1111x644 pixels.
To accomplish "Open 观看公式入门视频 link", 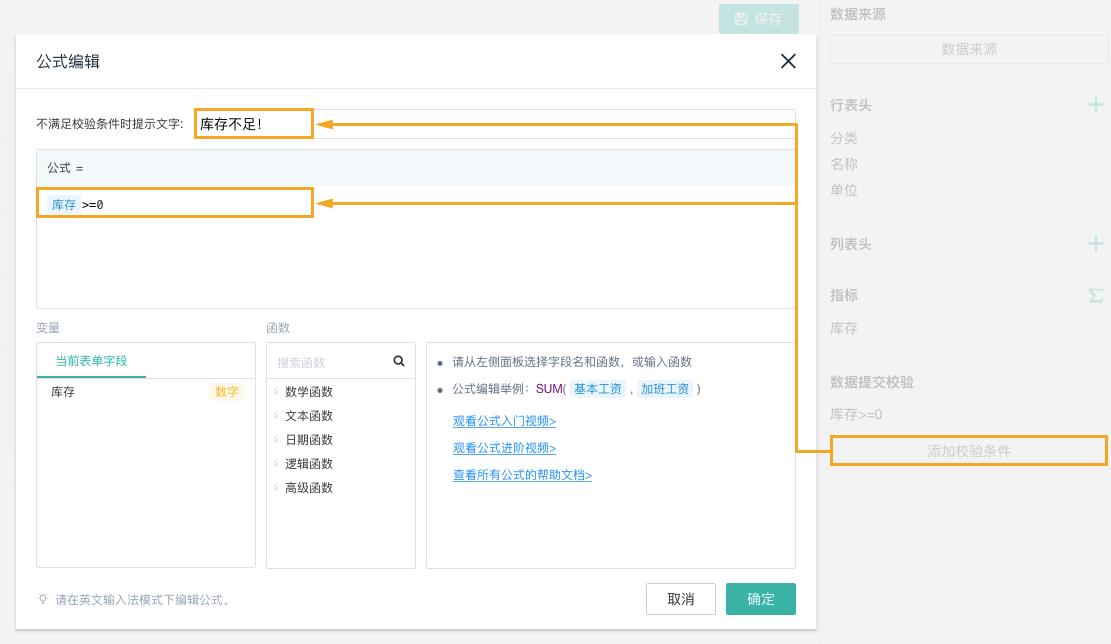I will coord(504,421).
